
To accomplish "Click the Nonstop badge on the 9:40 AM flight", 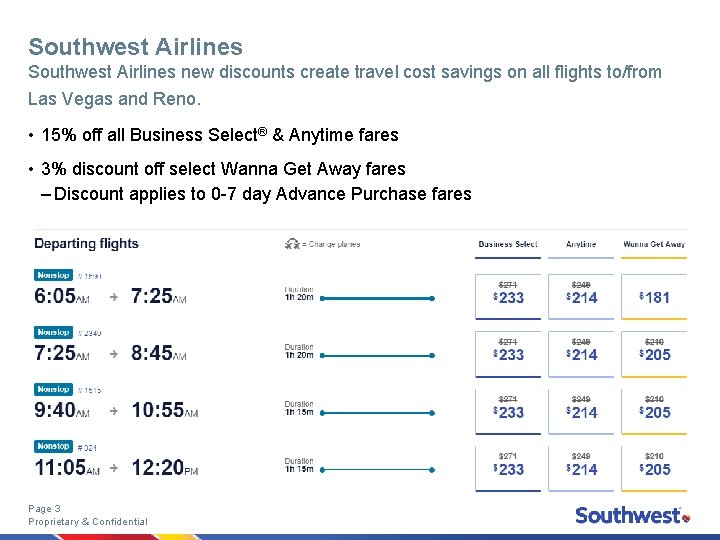I will pos(53,389).
